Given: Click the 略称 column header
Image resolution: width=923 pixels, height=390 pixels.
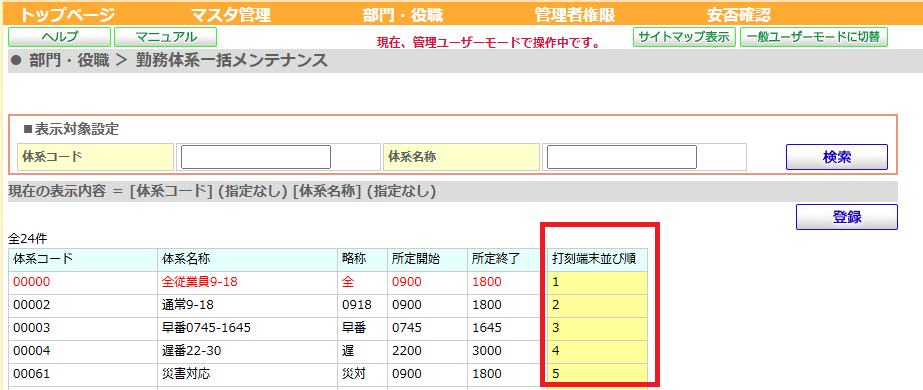Looking at the screenshot, I should pos(362,259).
